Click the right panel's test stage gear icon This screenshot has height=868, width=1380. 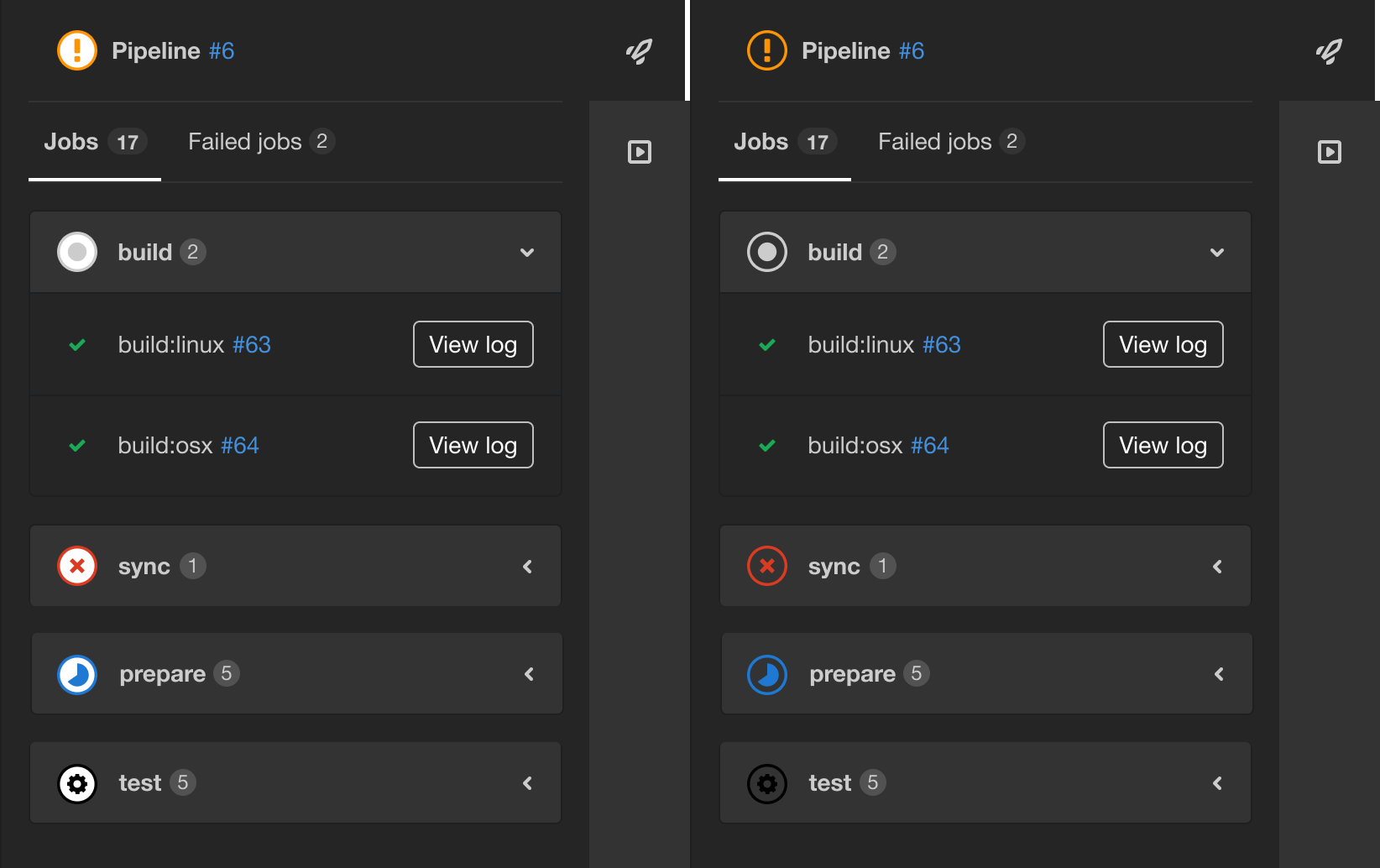coord(767,782)
